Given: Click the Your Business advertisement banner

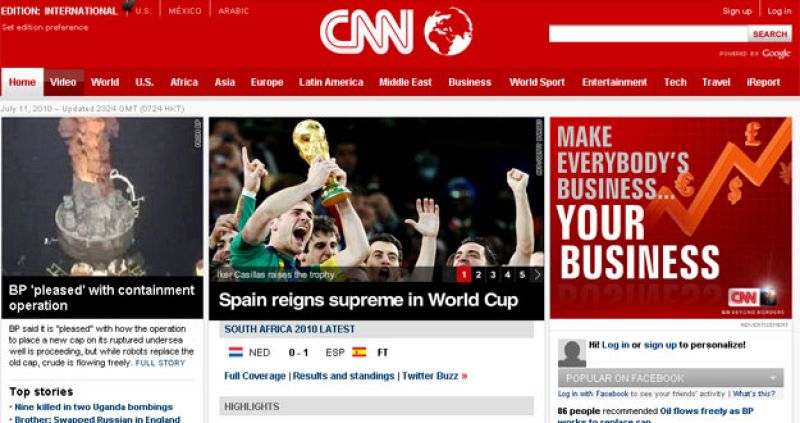Looking at the screenshot, I should 670,218.
